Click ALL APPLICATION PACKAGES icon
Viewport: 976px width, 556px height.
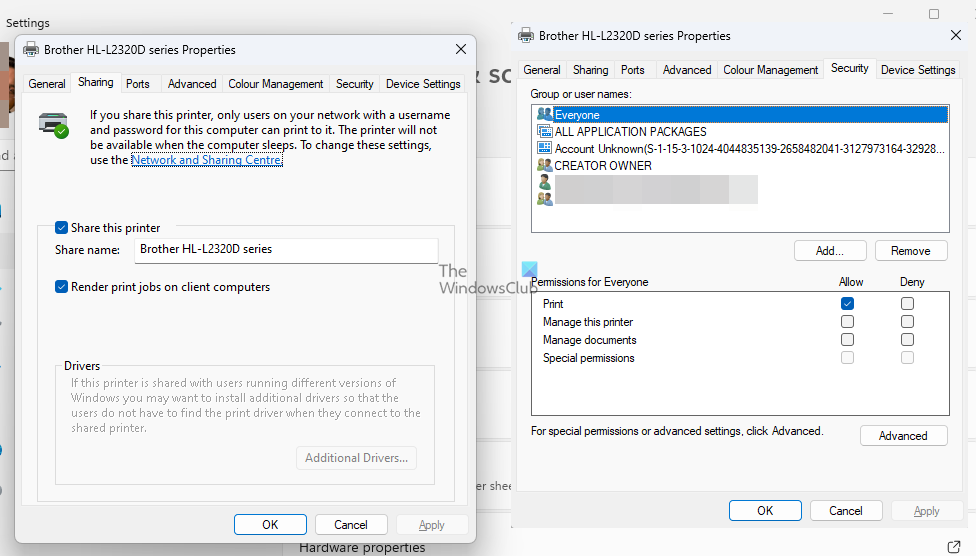click(x=545, y=131)
